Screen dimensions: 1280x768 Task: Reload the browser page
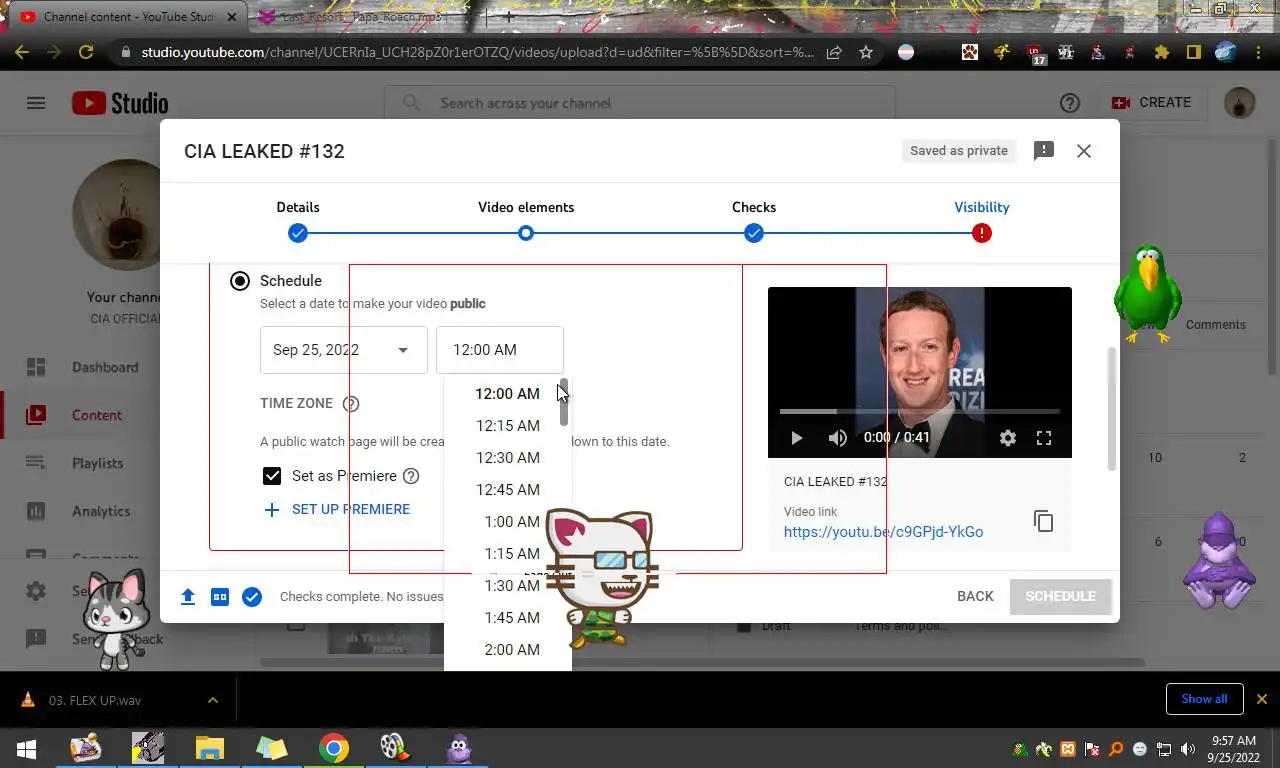click(x=86, y=52)
